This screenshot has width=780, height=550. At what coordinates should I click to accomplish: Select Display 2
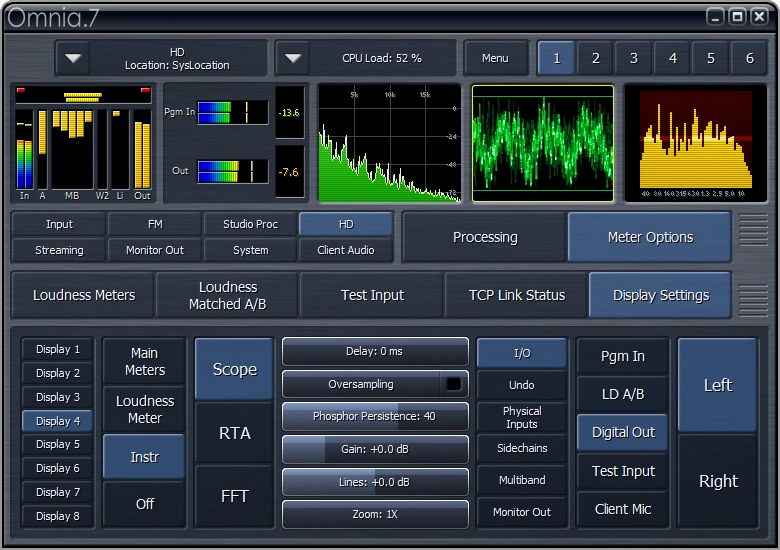(58, 373)
